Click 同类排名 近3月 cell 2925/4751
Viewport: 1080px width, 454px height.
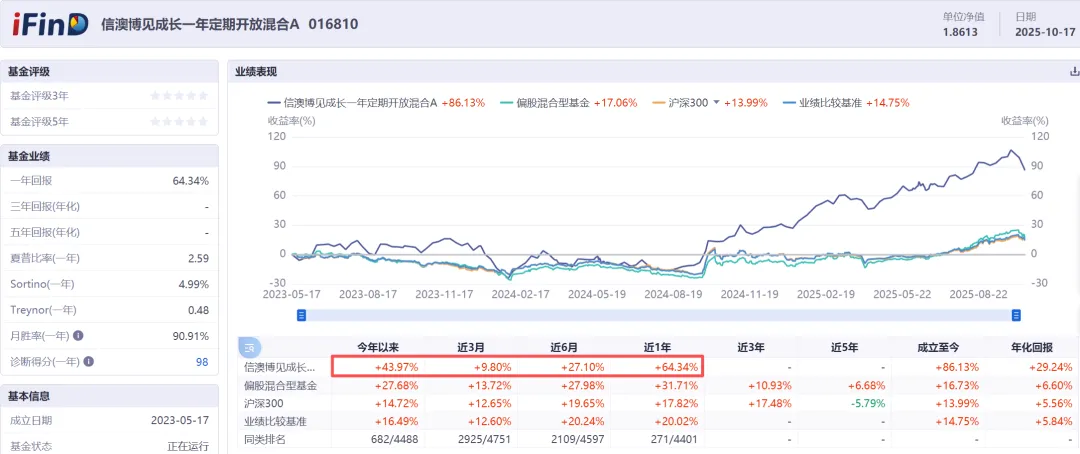click(x=487, y=439)
